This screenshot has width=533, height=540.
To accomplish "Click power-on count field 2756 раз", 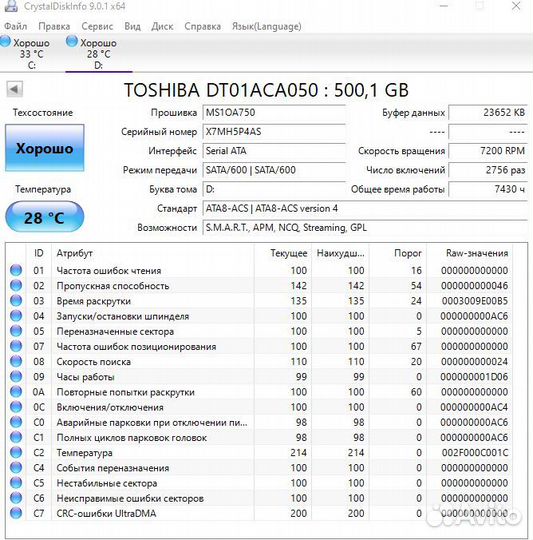I will [x=488, y=170].
